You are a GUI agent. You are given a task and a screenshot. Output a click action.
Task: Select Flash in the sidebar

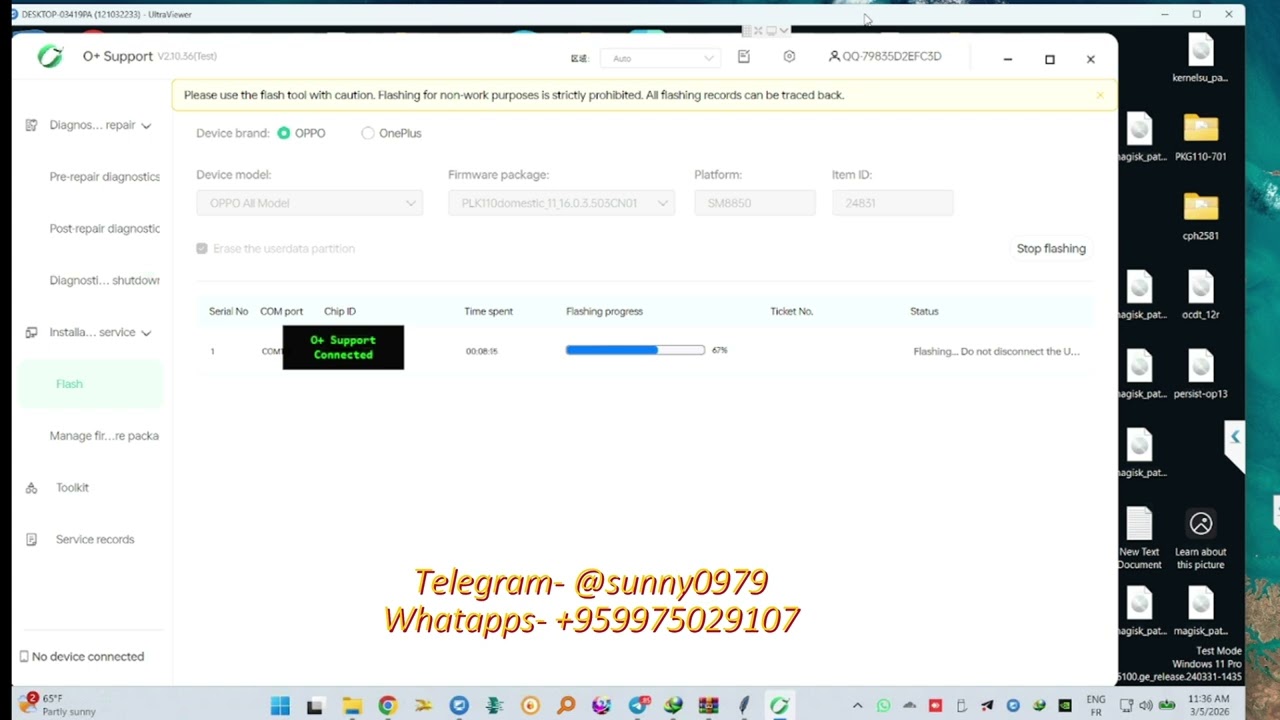89,384
